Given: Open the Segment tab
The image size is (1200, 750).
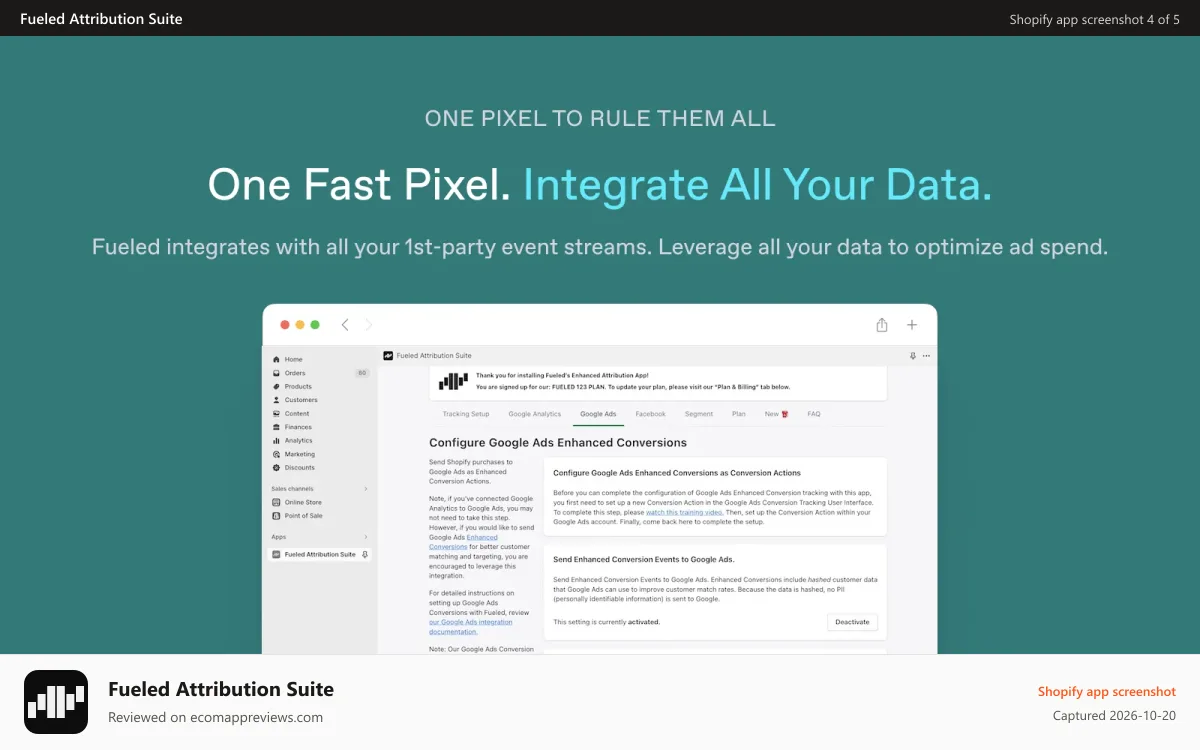Looking at the screenshot, I should [699, 414].
